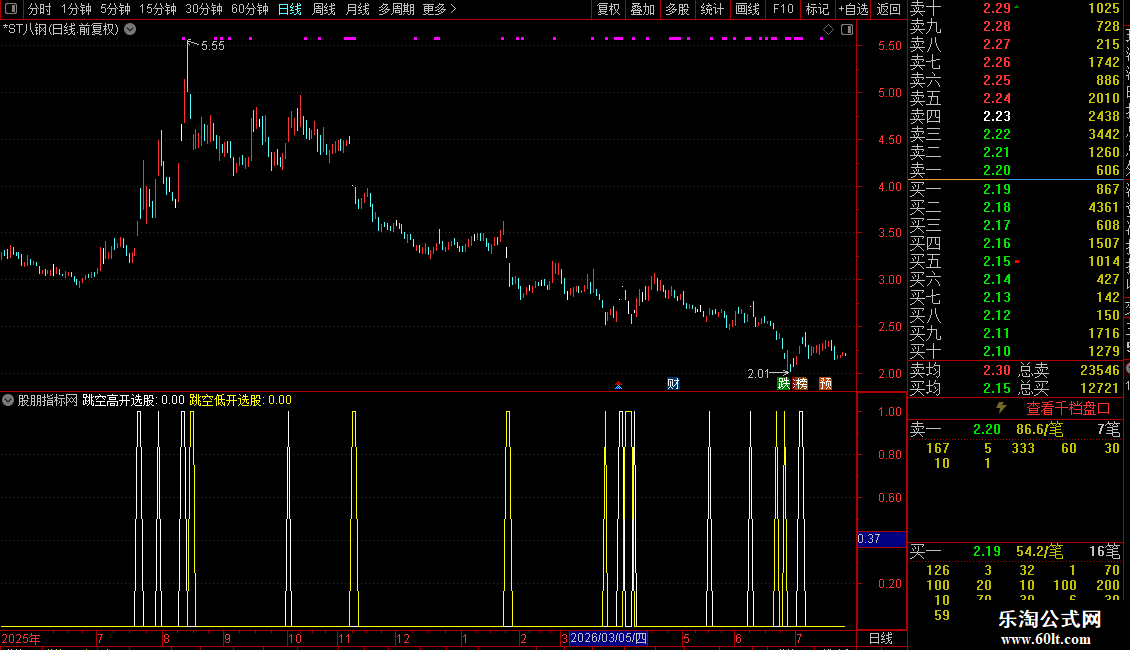The height and width of the screenshot is (650, 1130).
Task: Select the 1分钟 period tab
Action: (x=76, y=9)
